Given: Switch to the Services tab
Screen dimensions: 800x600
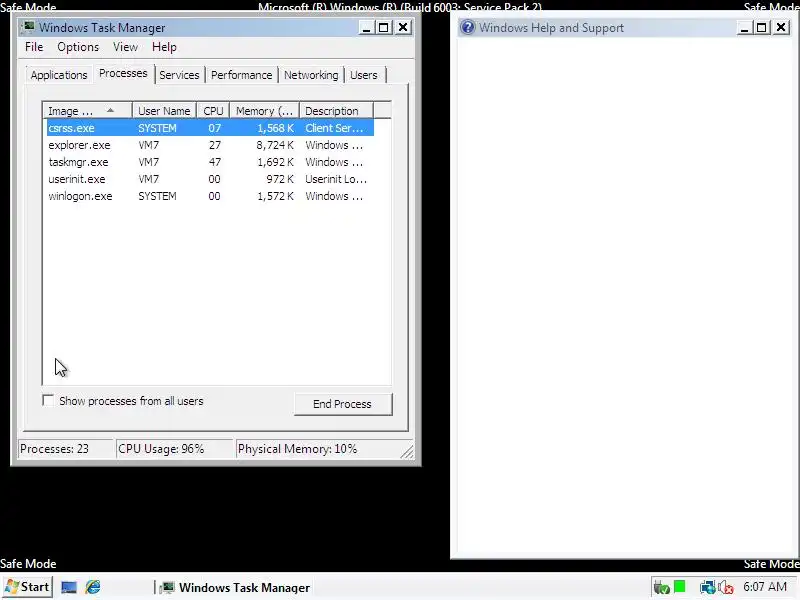Looking at the screenshot, I should click(x=179, y=75).
